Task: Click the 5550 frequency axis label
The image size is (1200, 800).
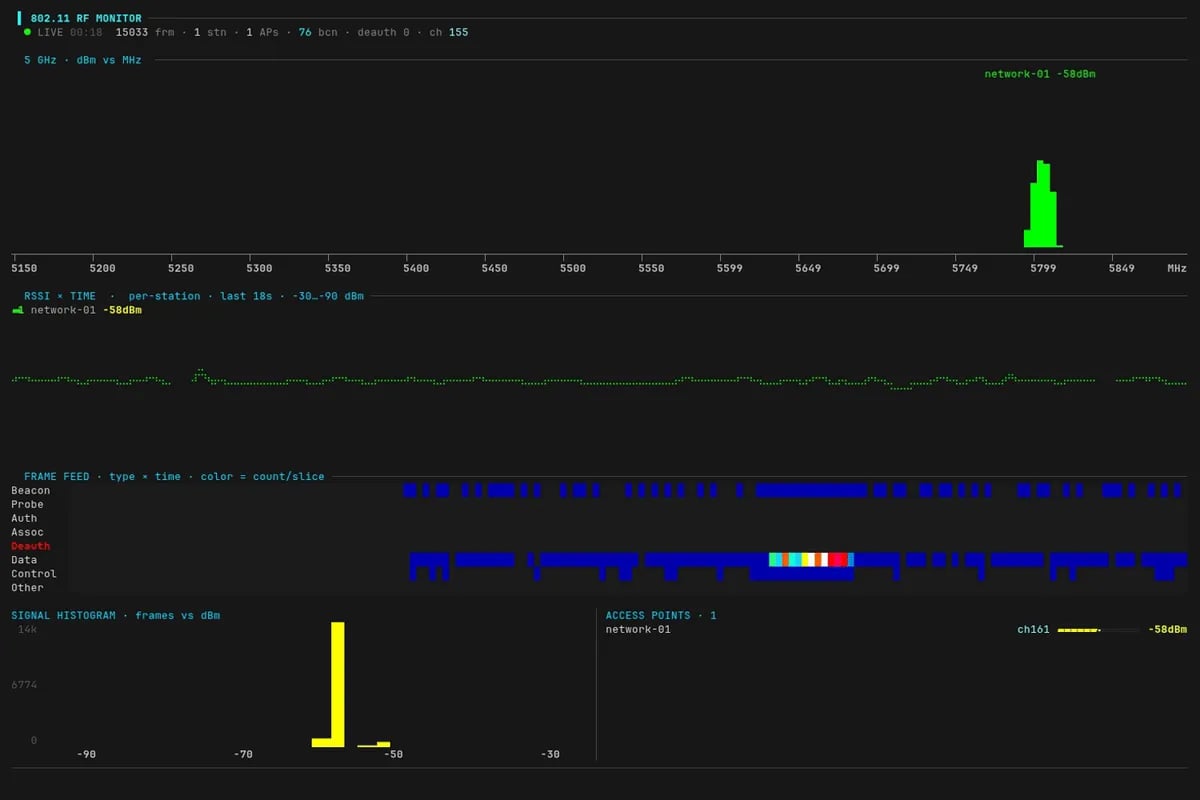Action: tap(651, 268)
